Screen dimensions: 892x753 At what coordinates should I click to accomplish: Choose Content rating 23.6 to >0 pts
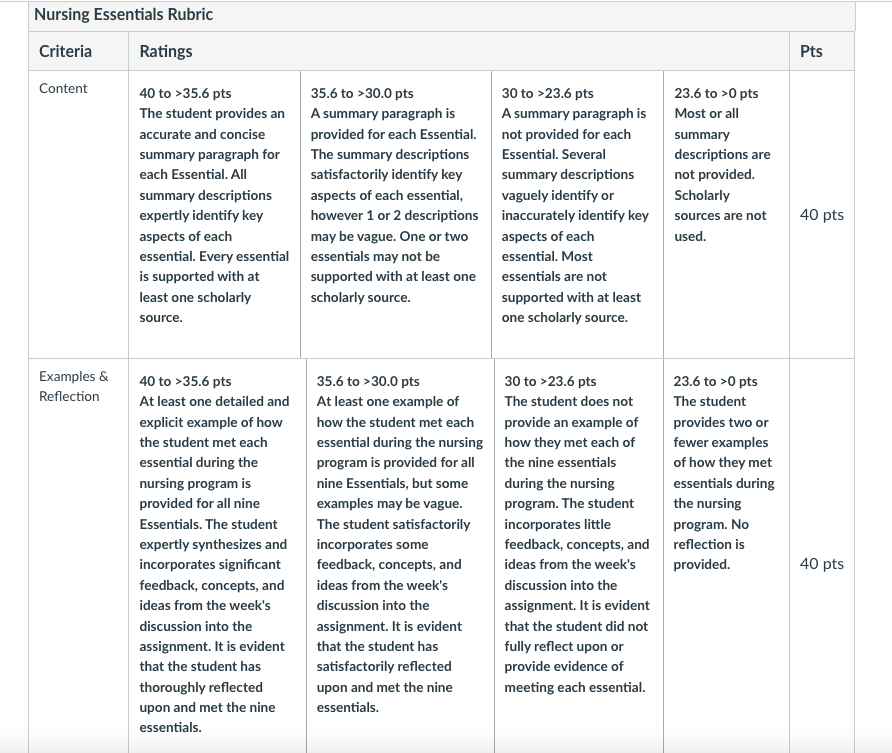point(726,214)
